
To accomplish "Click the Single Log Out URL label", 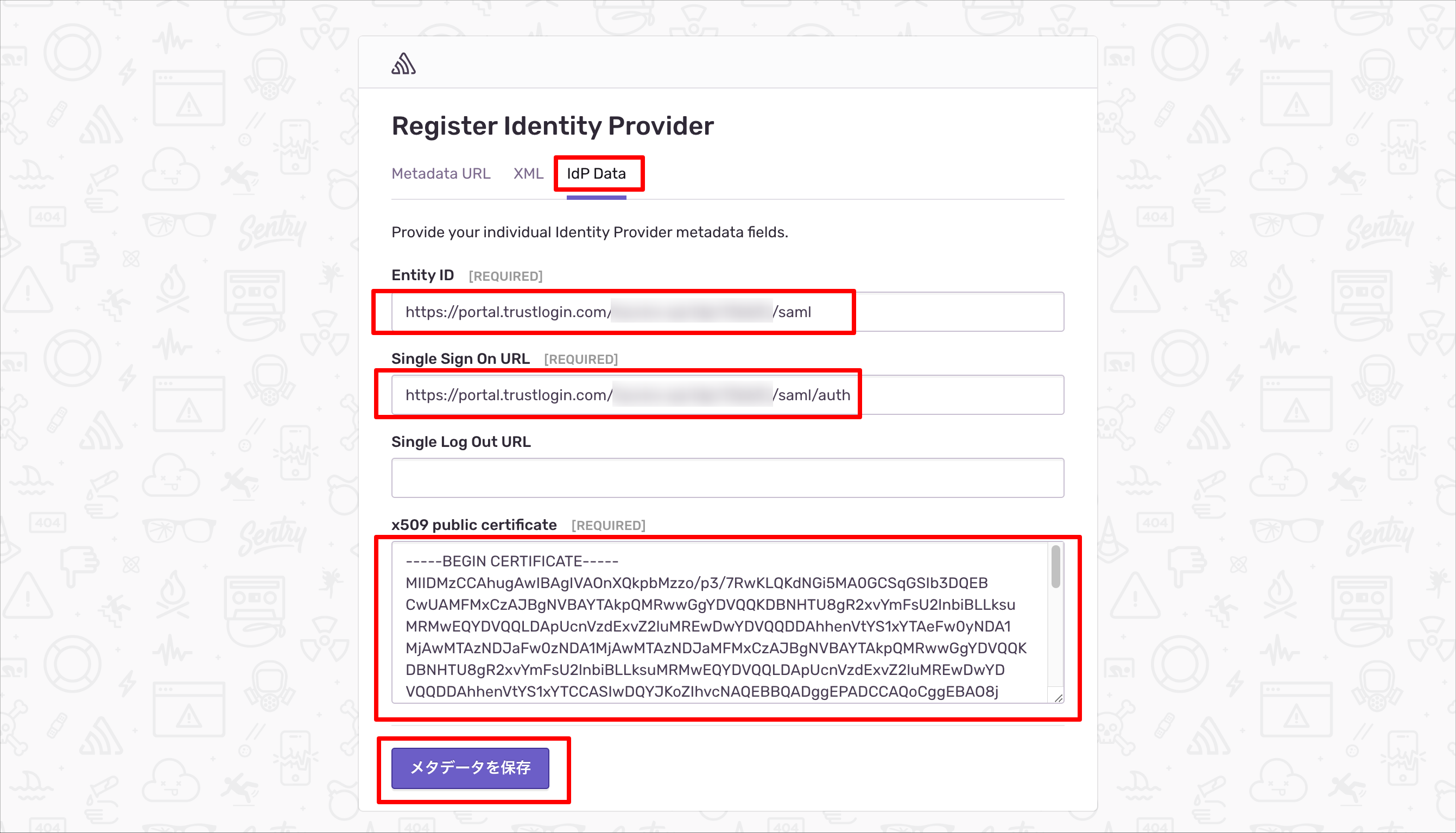I will pyautogui.click(x=461, y=441).
